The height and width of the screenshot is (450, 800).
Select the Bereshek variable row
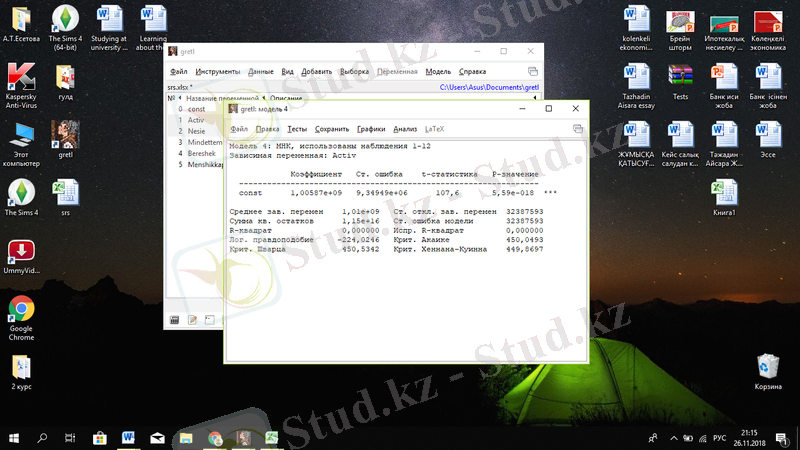(203, 153)
